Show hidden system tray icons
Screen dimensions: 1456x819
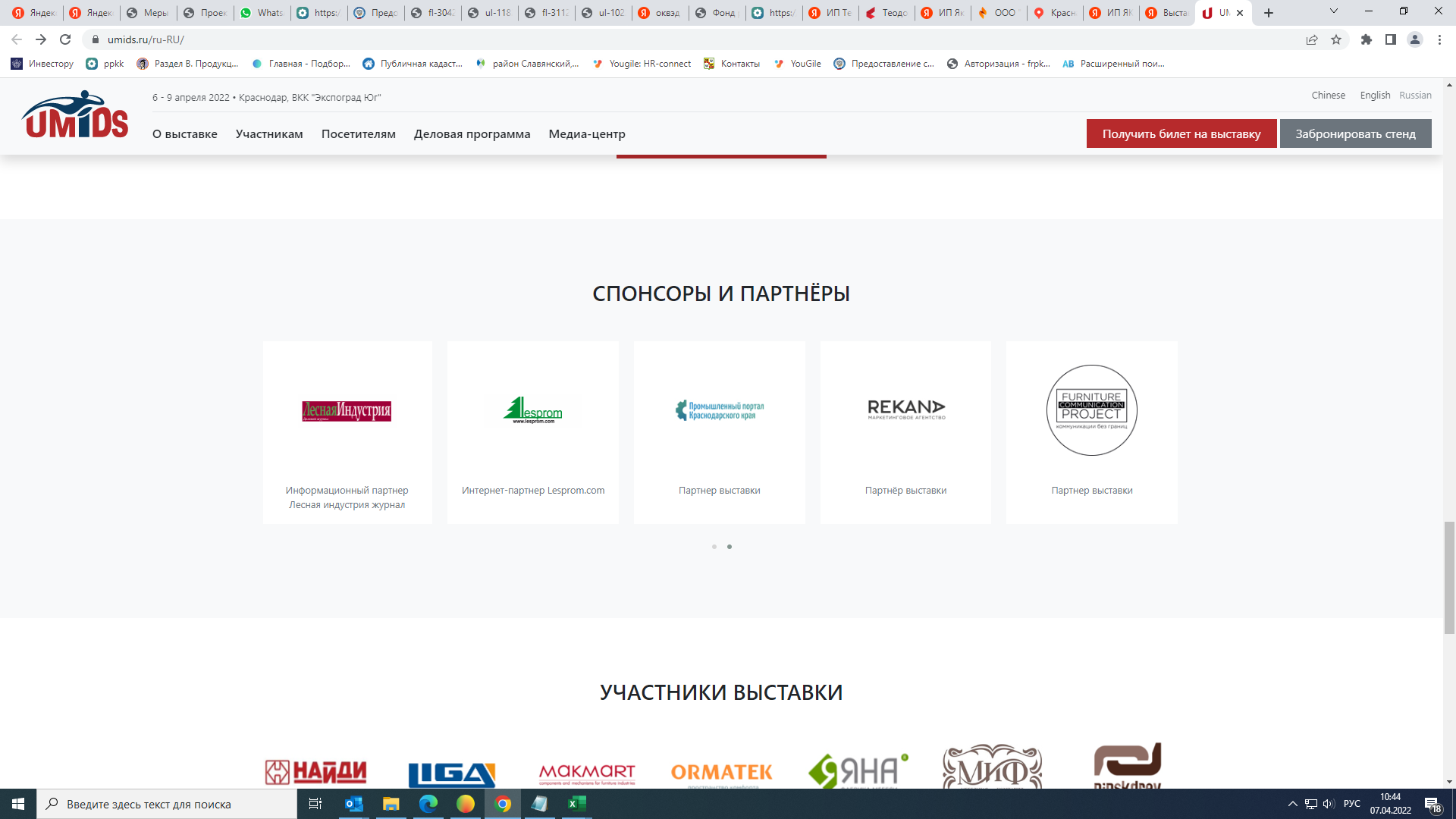[x=1293, y=804]
